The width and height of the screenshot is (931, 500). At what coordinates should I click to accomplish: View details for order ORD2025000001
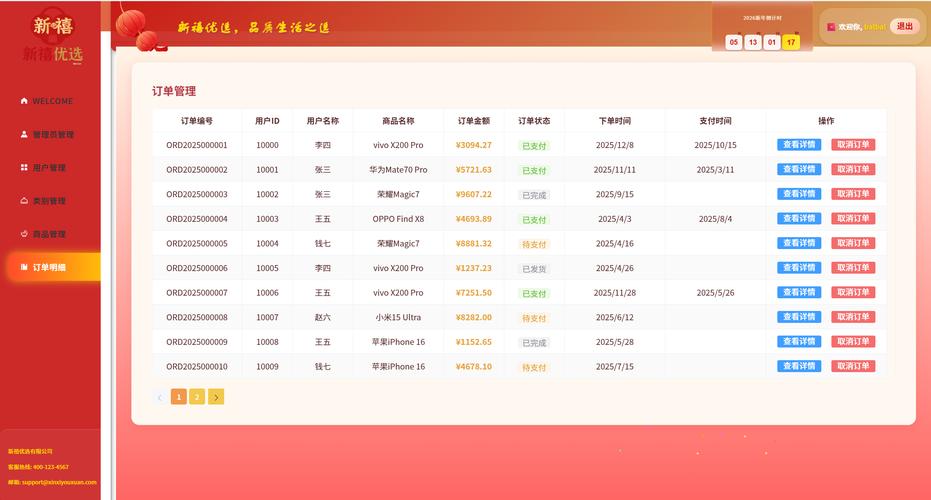pos(799,145)
